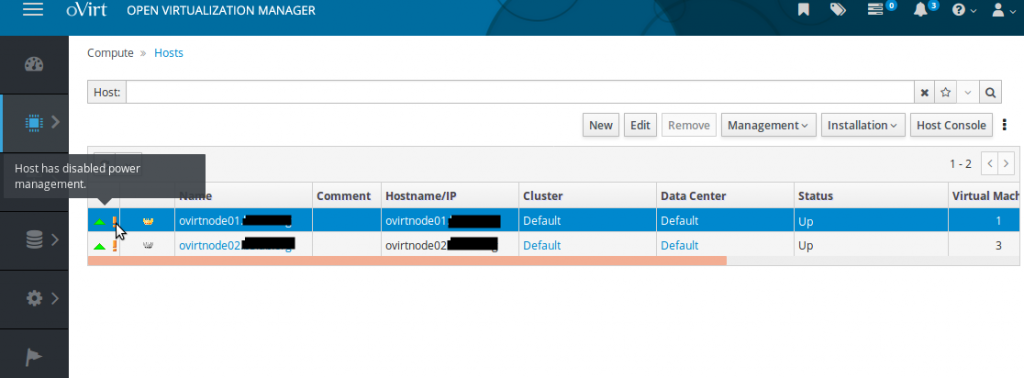
Task: Click the exclamation warning icon of ovirtnode01
Action: click(x=115, y=221)
